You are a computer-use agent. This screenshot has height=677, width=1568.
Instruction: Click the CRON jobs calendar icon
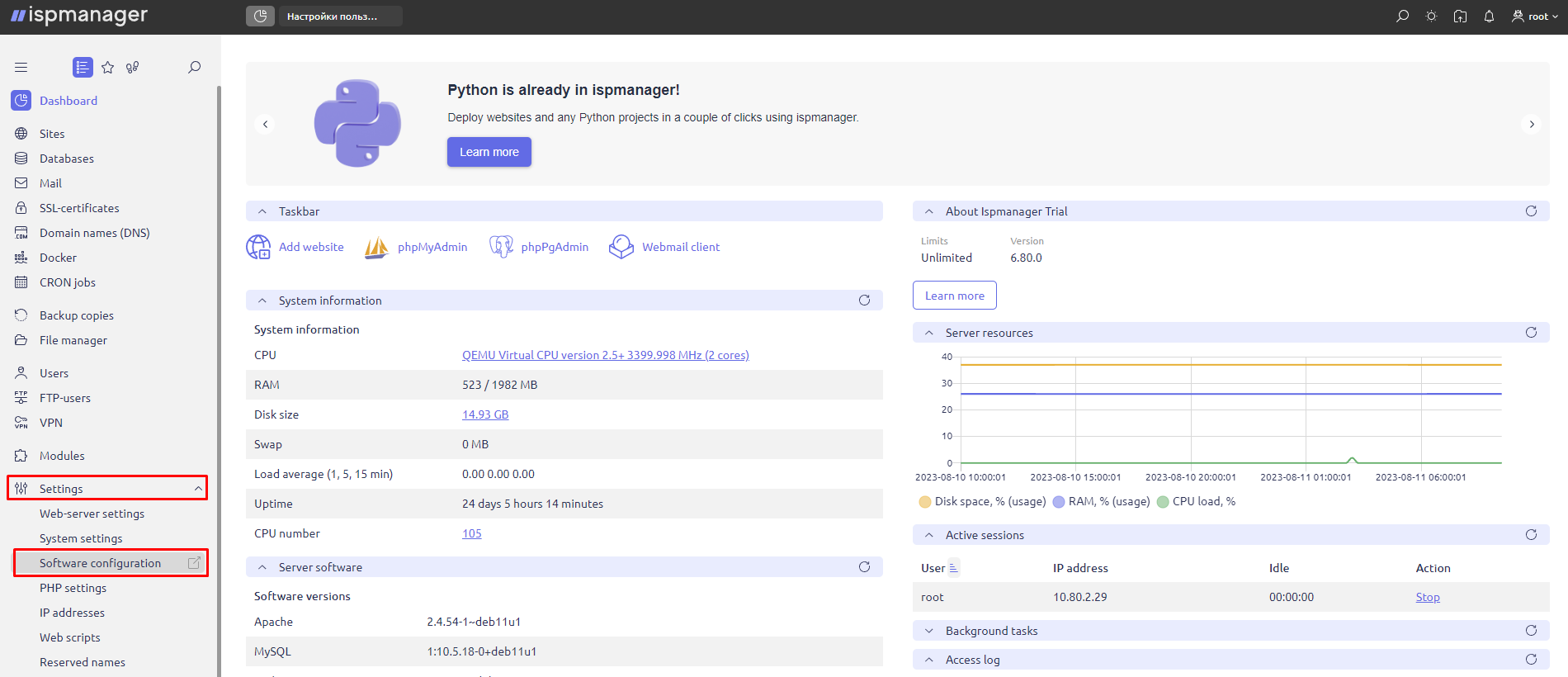pyautogui.click(x=21, y=282)
